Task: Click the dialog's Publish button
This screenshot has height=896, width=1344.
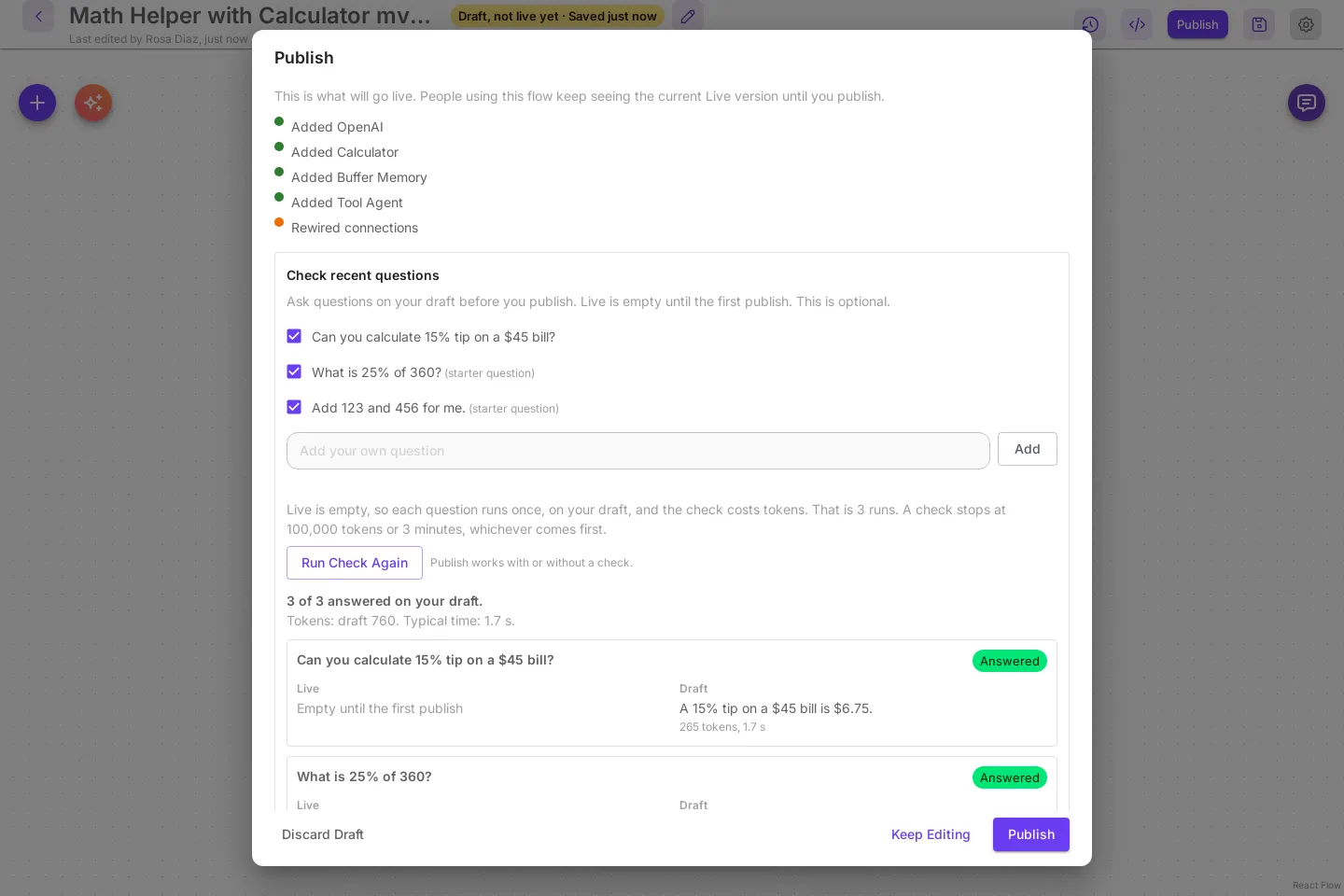Action: 1031,834
